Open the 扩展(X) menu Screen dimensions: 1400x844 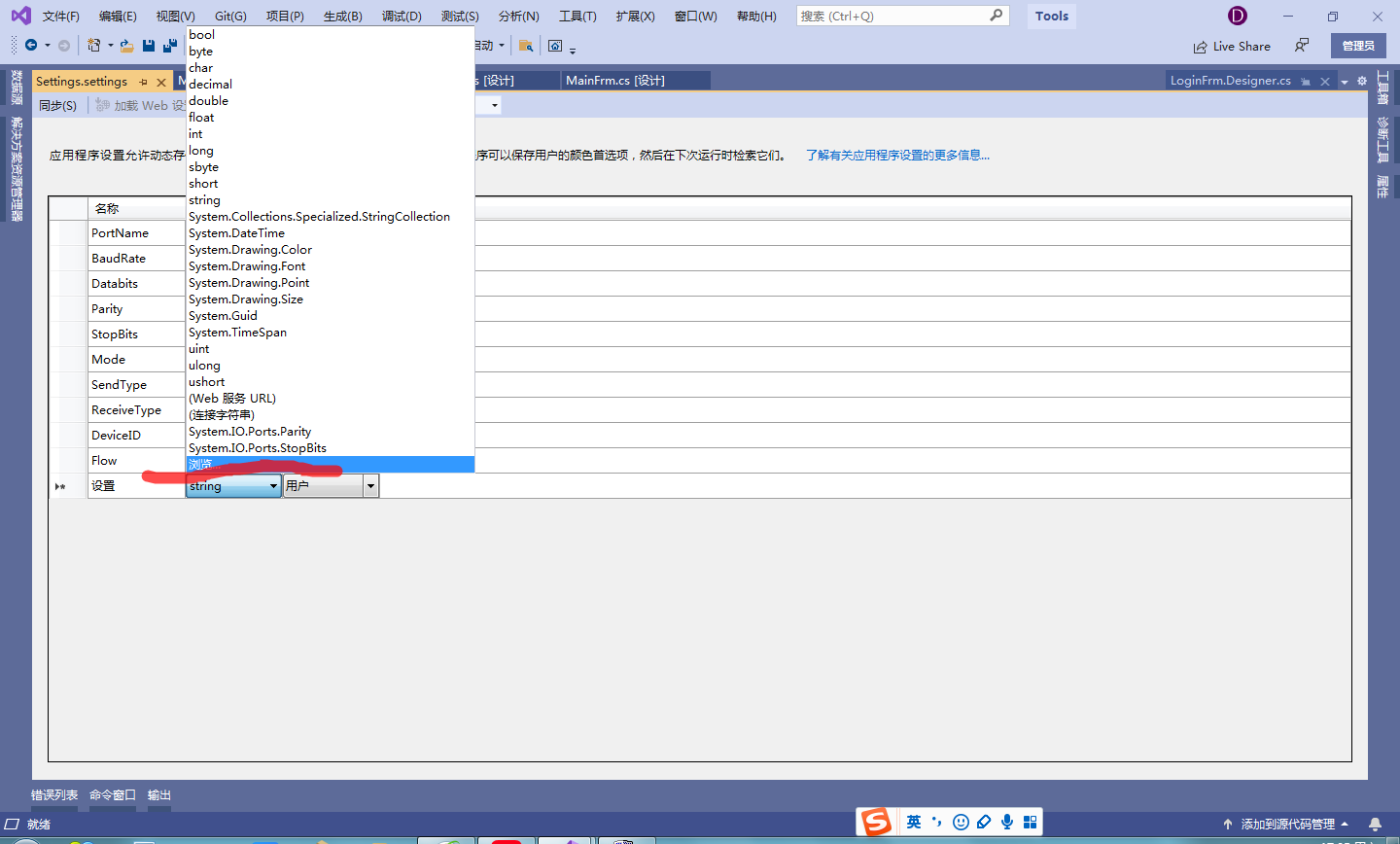tap(635, 17)
